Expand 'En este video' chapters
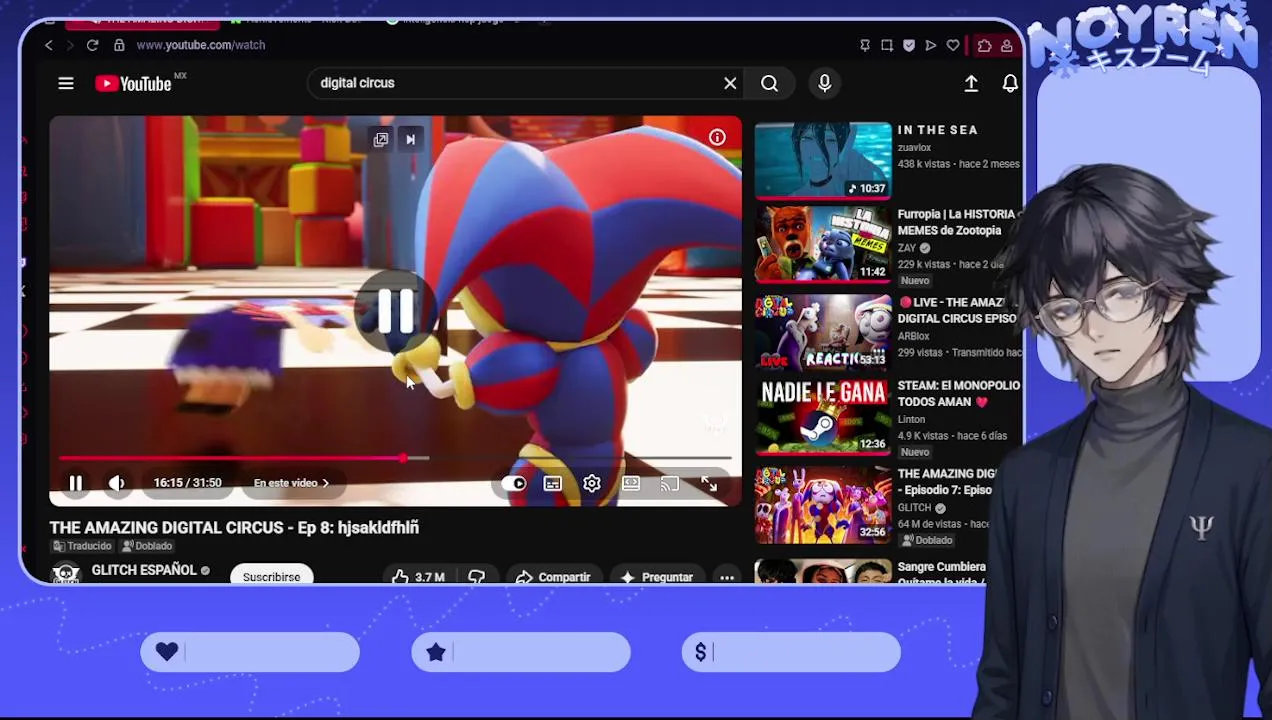The height and width of the screenshot is (720, 1272). tap(291, 483)
